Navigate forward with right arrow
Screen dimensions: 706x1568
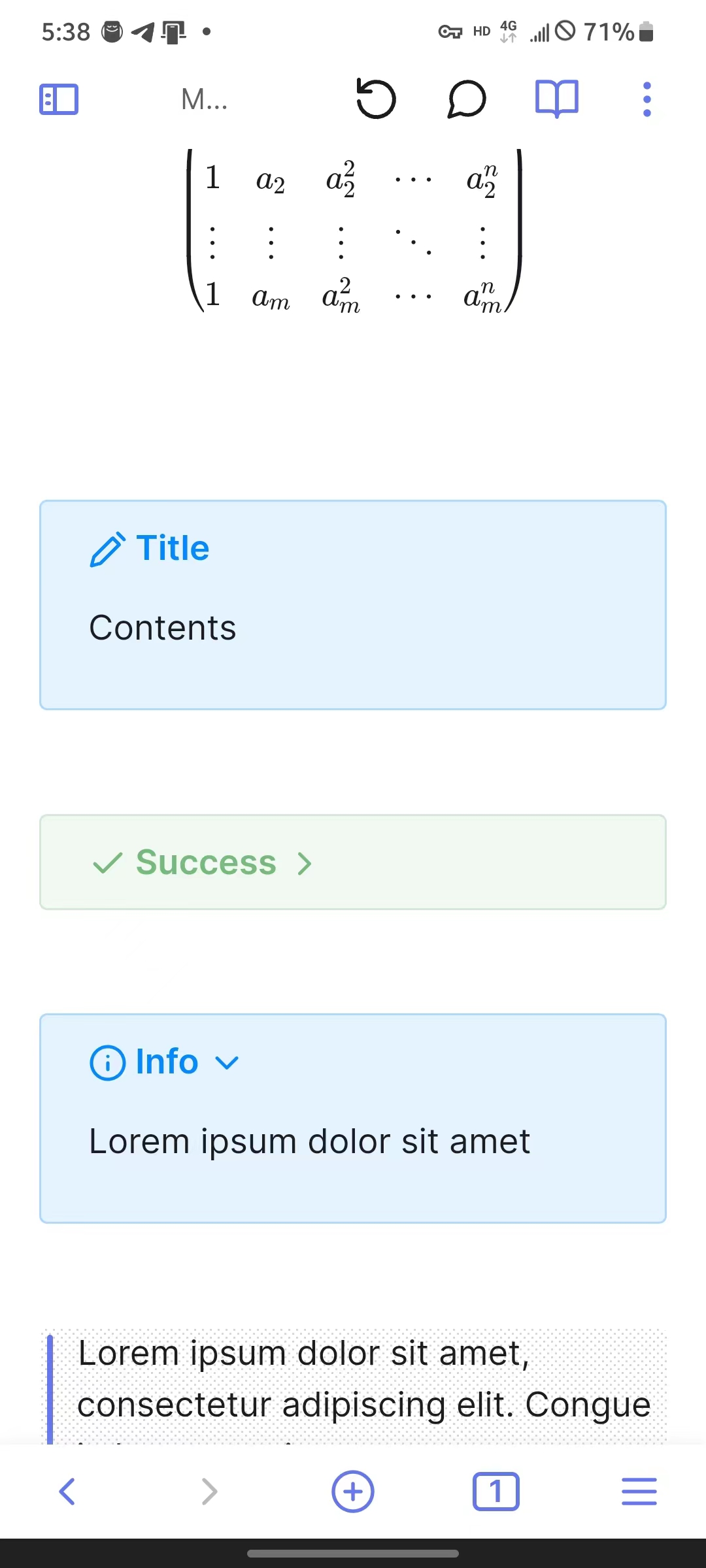click(x=209, y=1492)
